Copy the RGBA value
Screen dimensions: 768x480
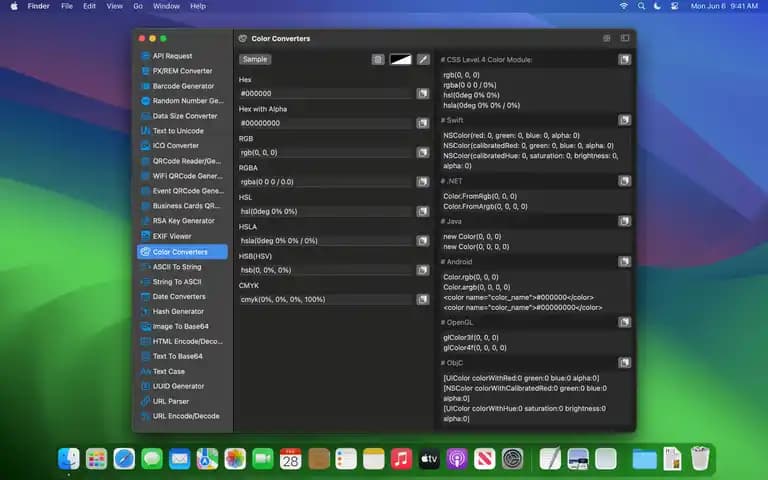pos(423,182)
